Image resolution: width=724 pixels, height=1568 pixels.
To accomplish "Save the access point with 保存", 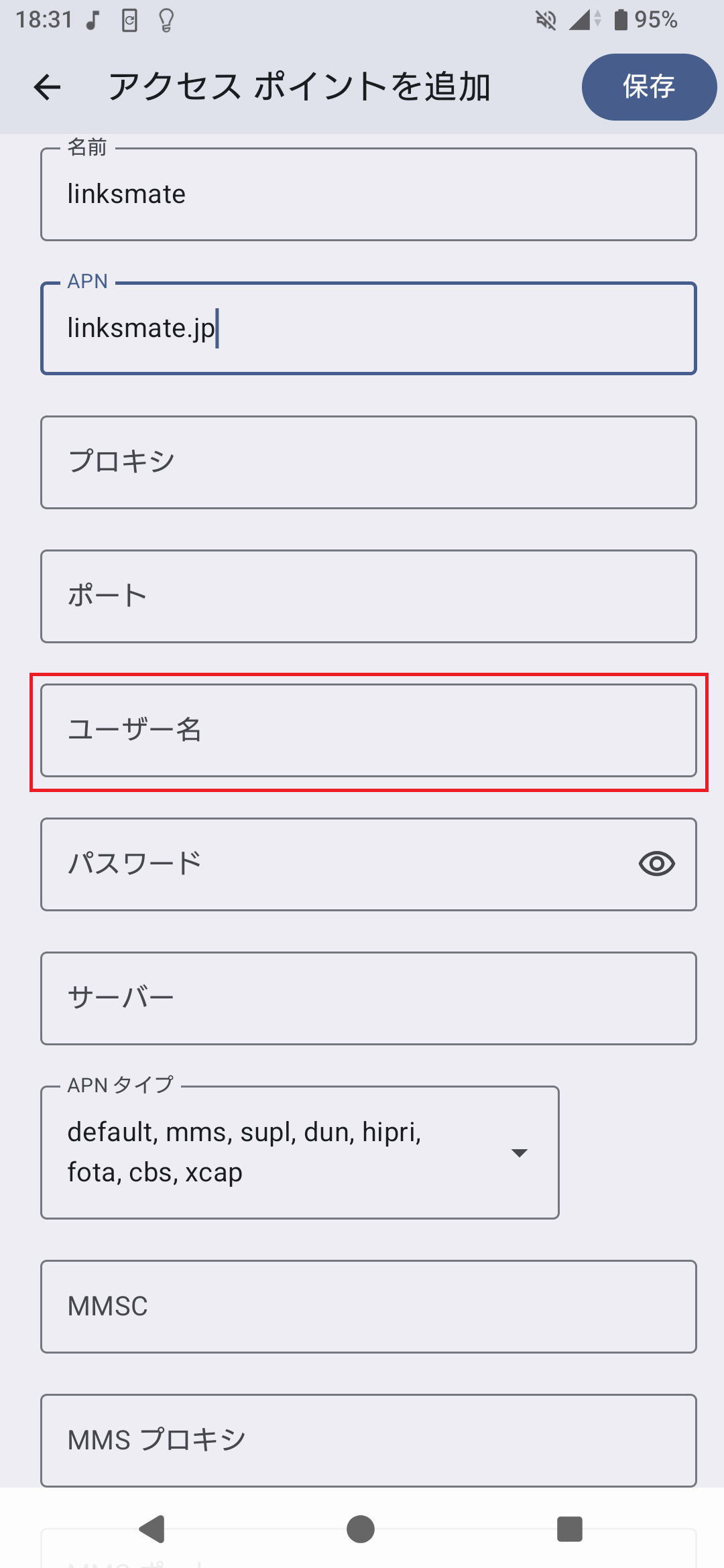I will tap(648, 87).
